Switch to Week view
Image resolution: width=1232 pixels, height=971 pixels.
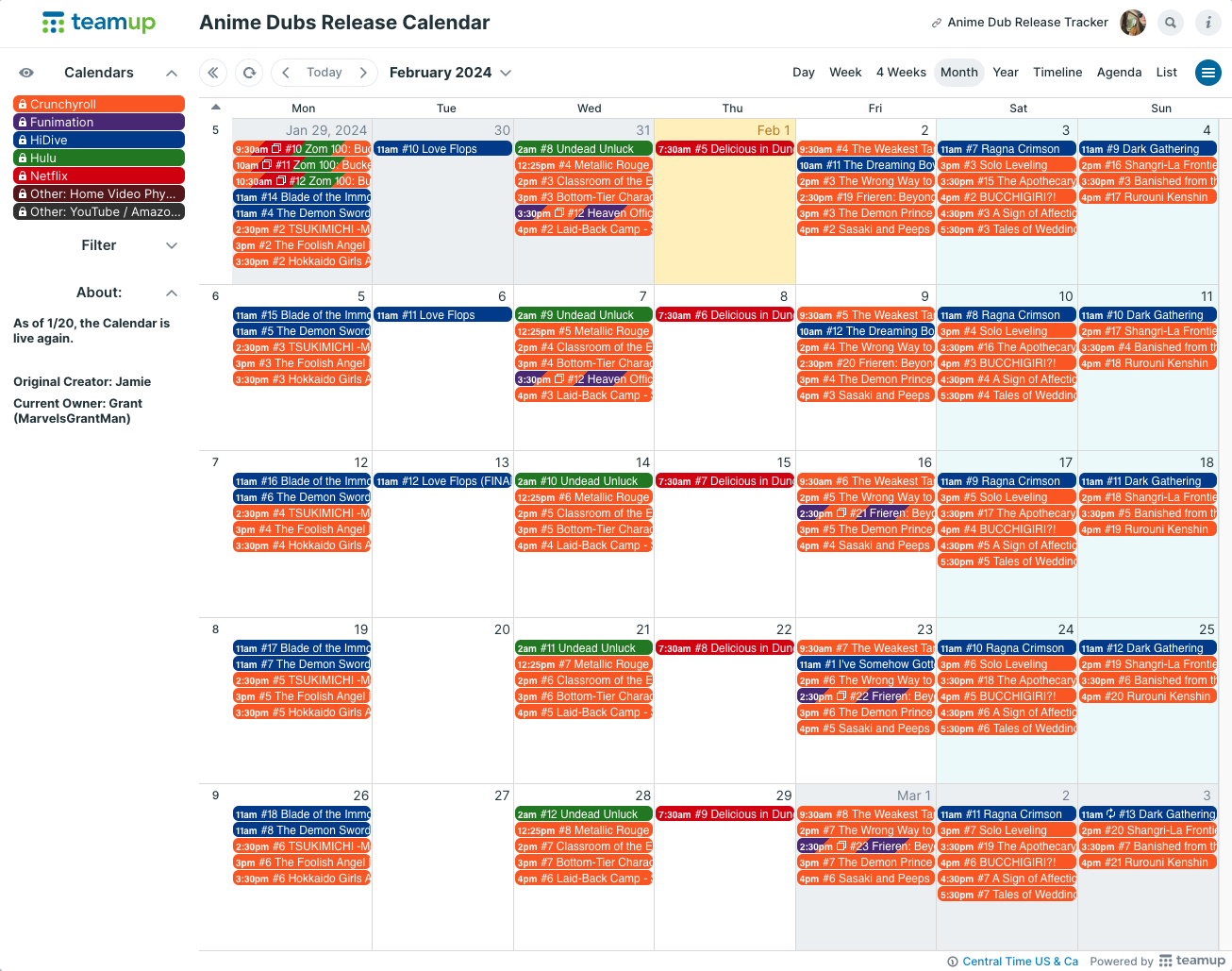pyautogui.click(x=845, y=73)
